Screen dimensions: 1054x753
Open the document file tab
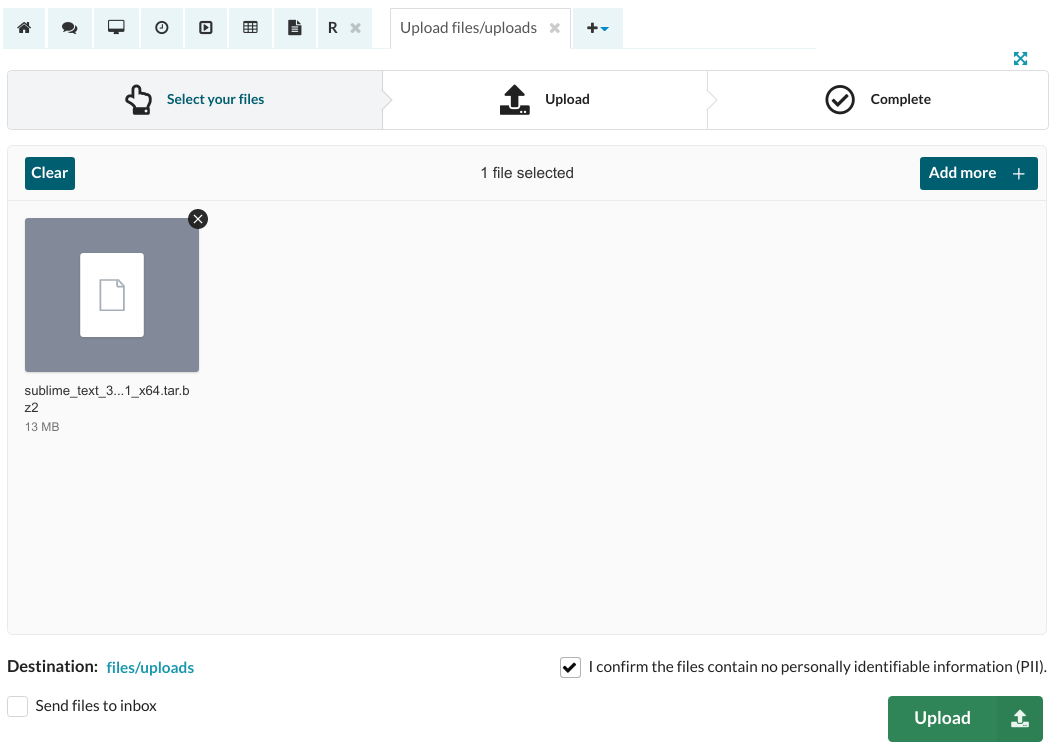point(295,28)
